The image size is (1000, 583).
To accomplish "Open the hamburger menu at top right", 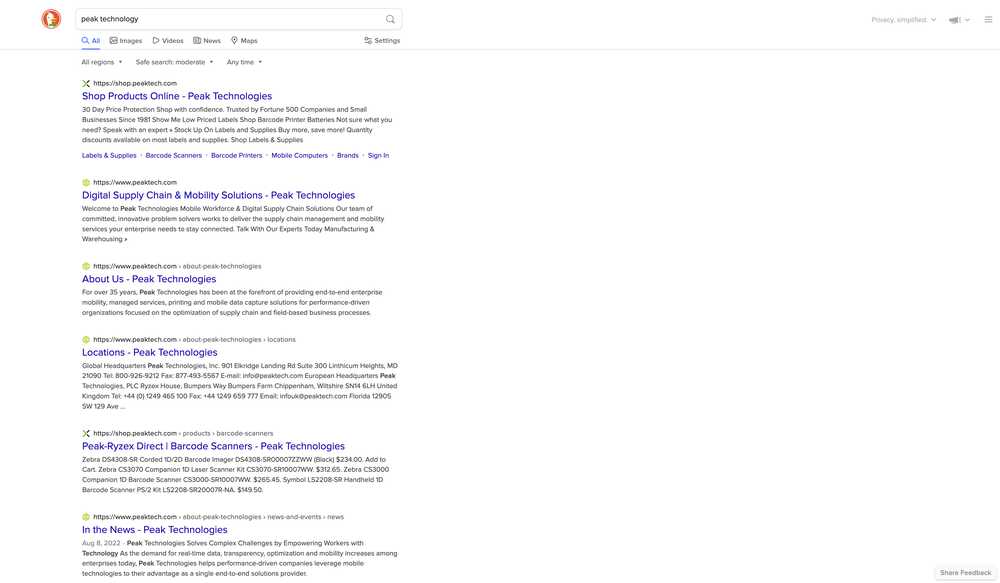I will click(988, 19).
